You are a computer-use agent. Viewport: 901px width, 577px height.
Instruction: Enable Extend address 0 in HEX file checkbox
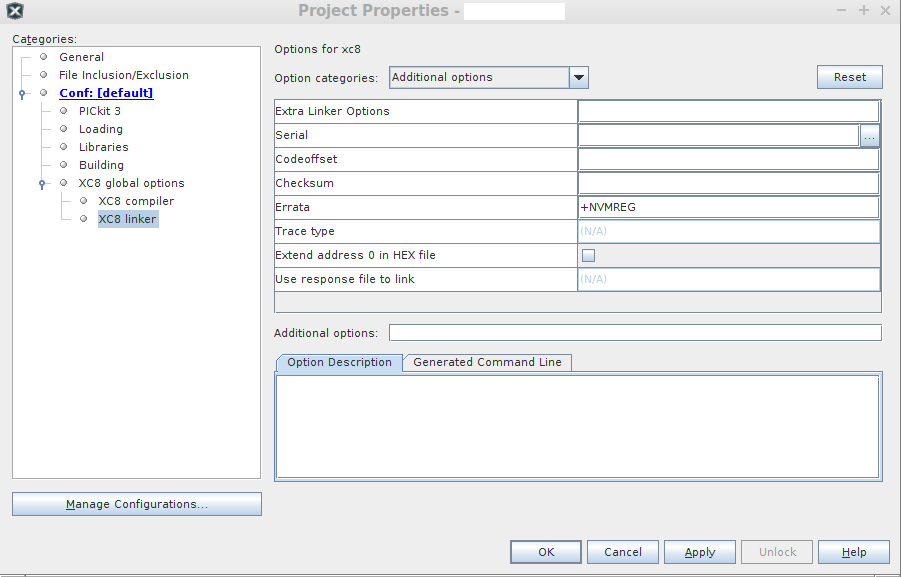click(588, 255)
